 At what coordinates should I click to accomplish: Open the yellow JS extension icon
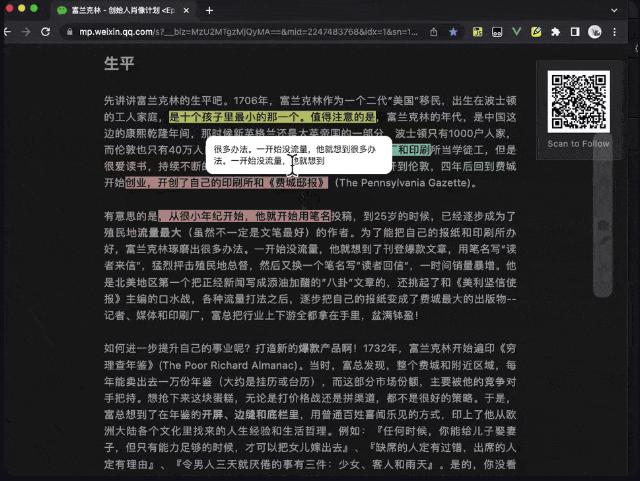477,32
